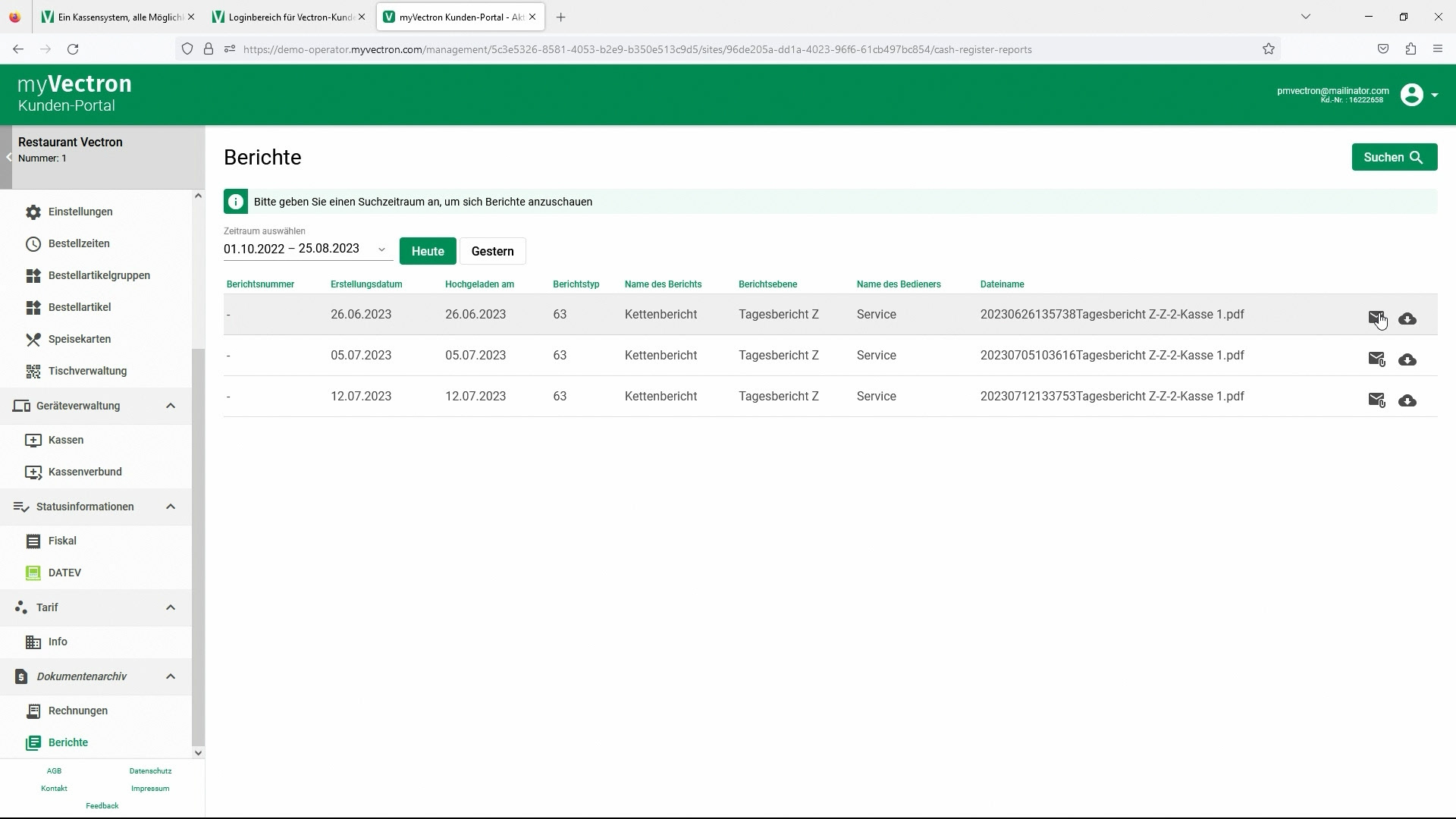Collapse the Geräteverwaltung section

[x=170, y=406]
